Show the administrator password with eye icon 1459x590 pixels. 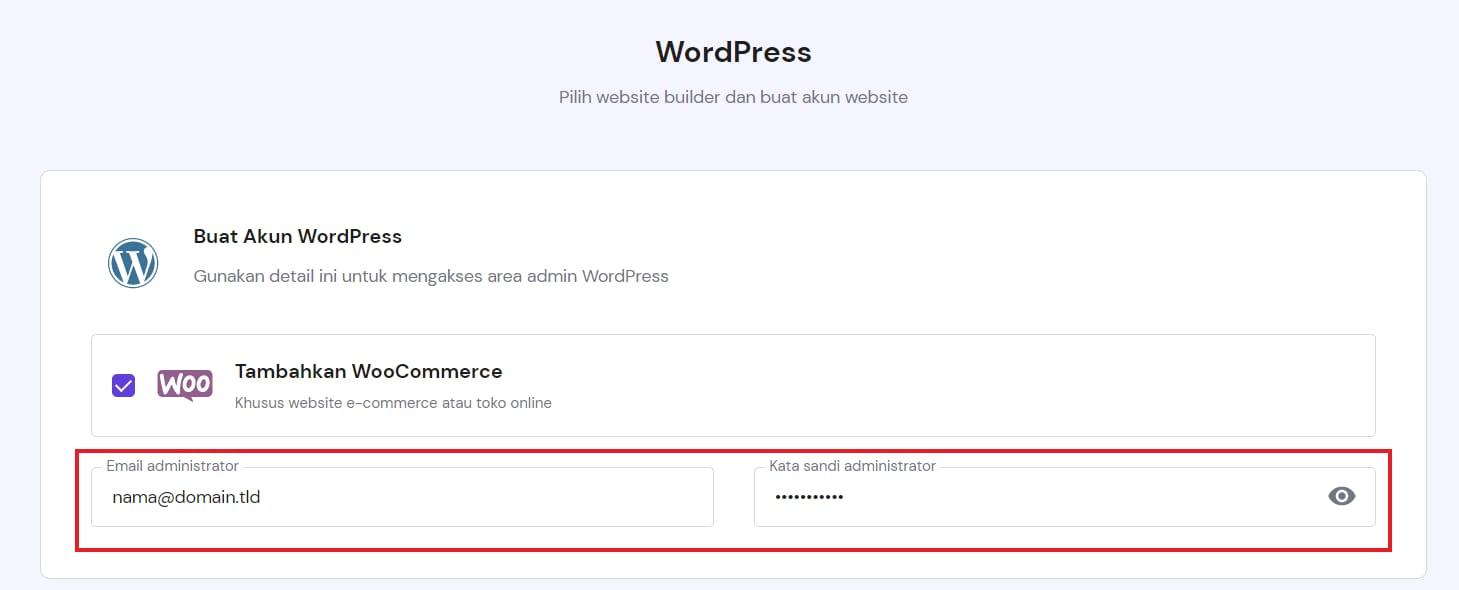(1341, 496)
